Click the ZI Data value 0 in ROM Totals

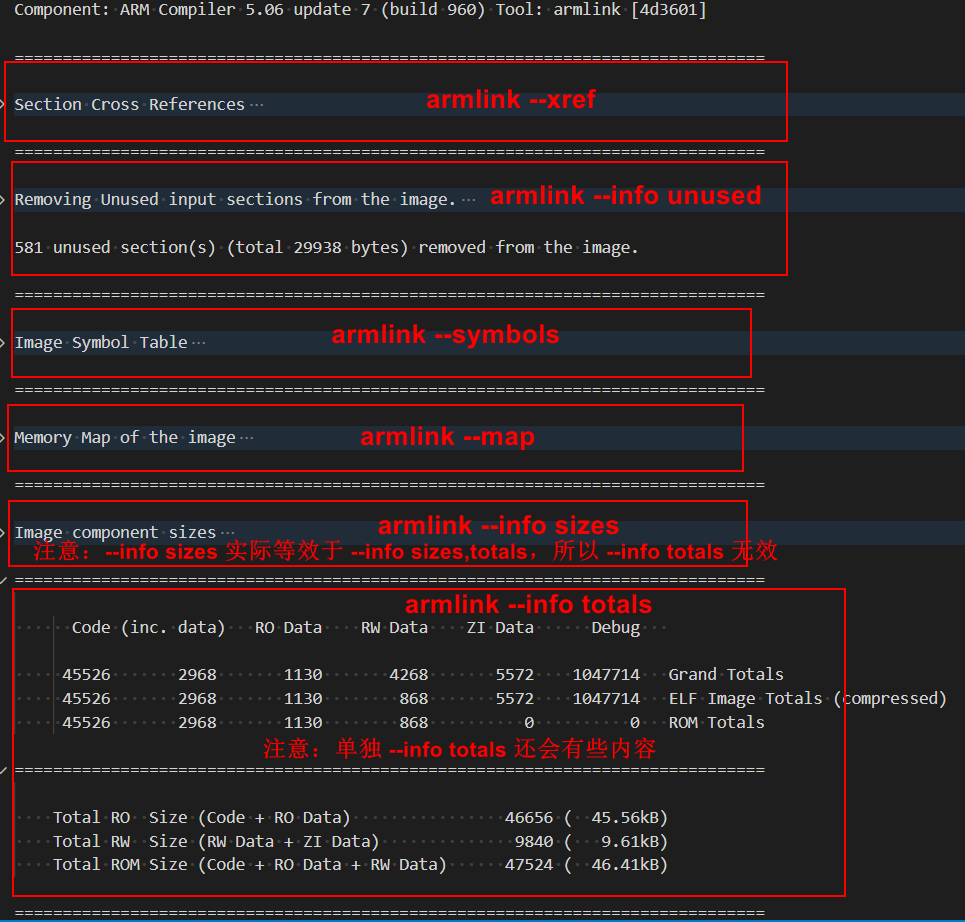[x=529, y=723]
